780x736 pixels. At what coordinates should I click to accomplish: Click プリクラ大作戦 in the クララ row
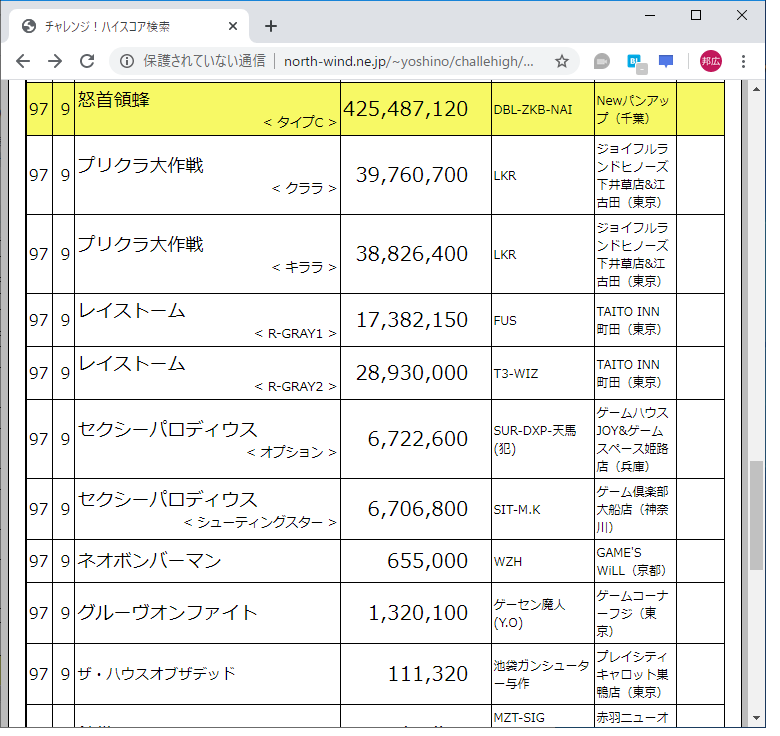[x=141, y=165]
